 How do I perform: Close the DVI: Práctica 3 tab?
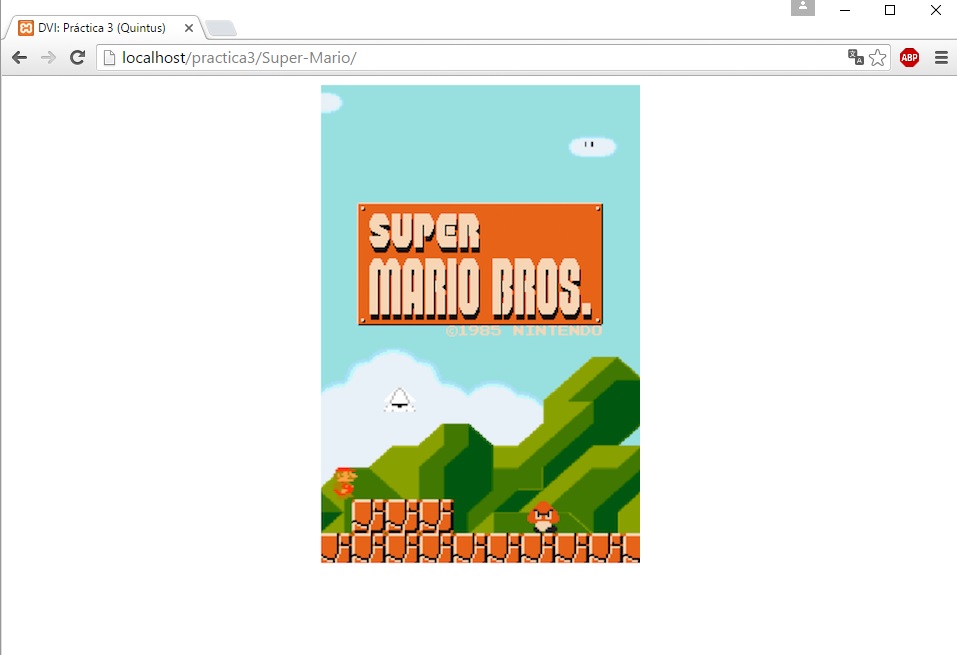click(189, 28)
